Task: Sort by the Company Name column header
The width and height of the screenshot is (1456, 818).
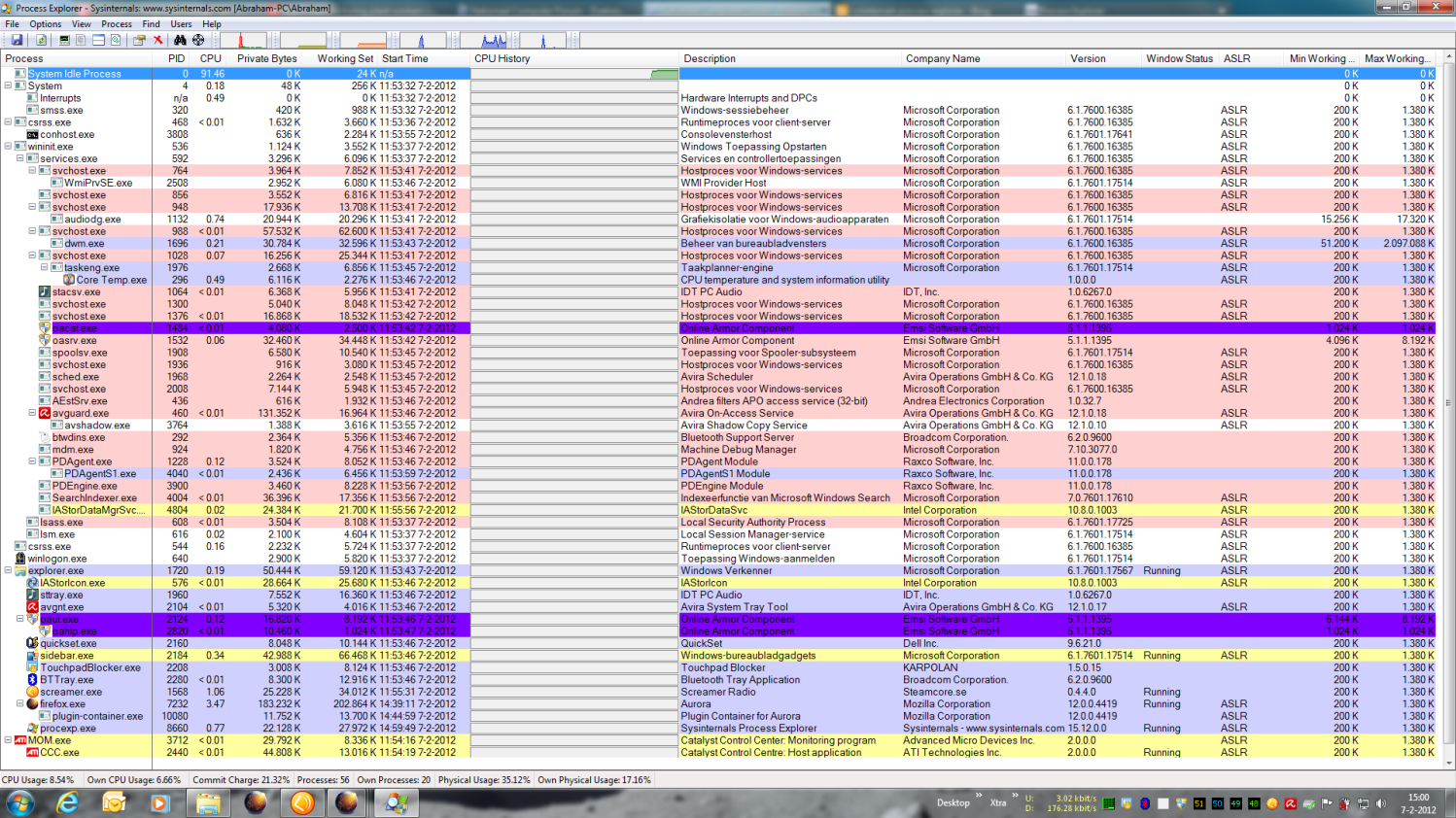Action: tap(982, 58)
